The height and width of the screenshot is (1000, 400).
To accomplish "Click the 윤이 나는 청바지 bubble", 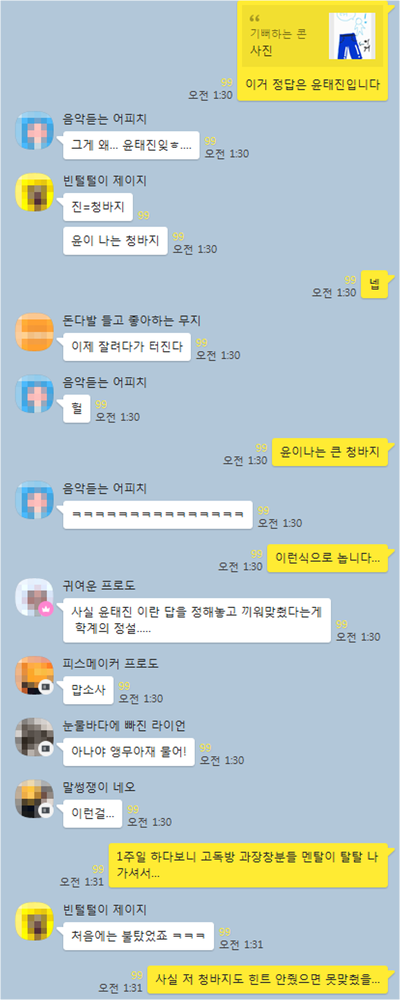I will pos(115,240).
